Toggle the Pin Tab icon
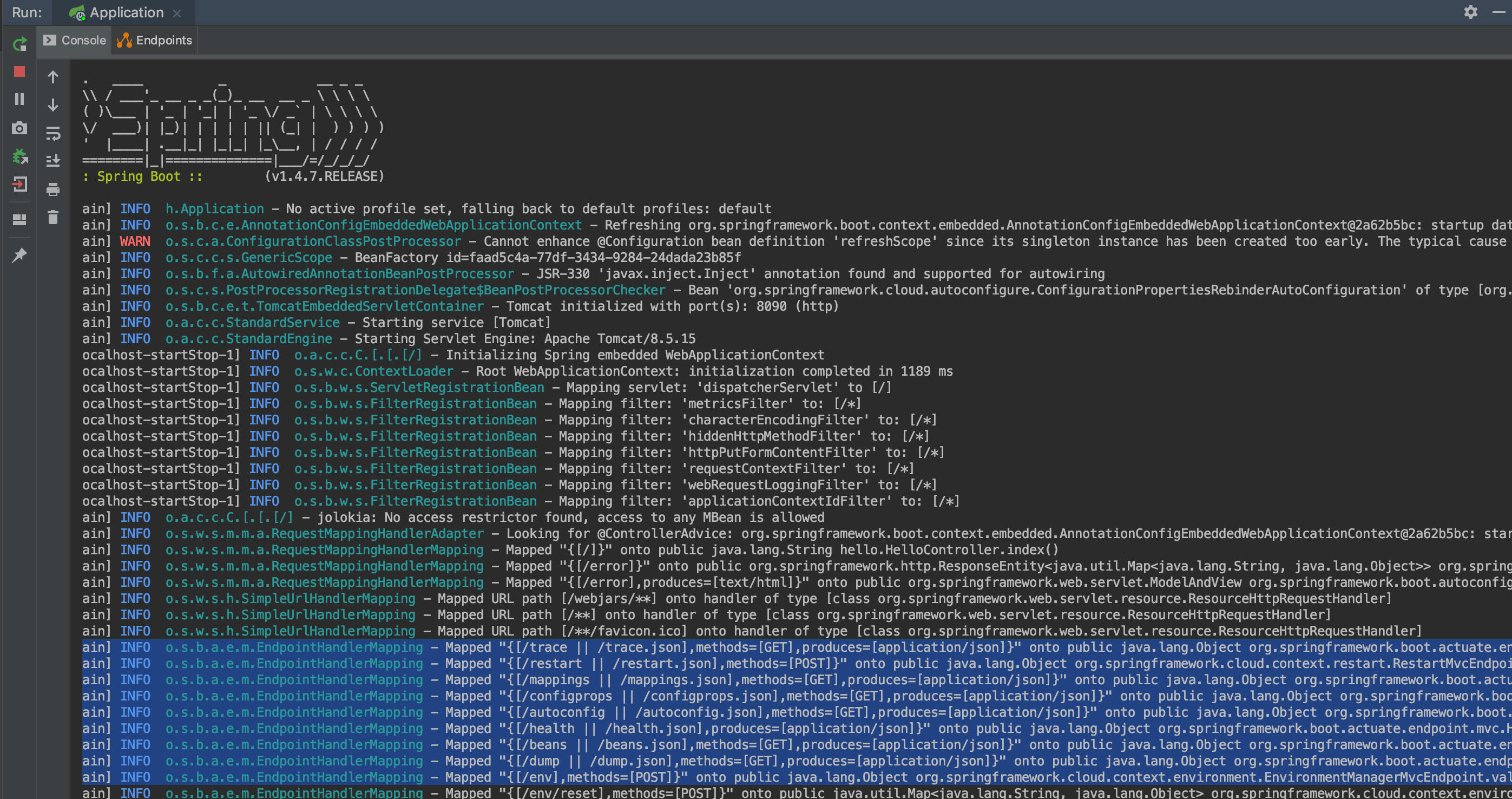 tap(19, 256)
